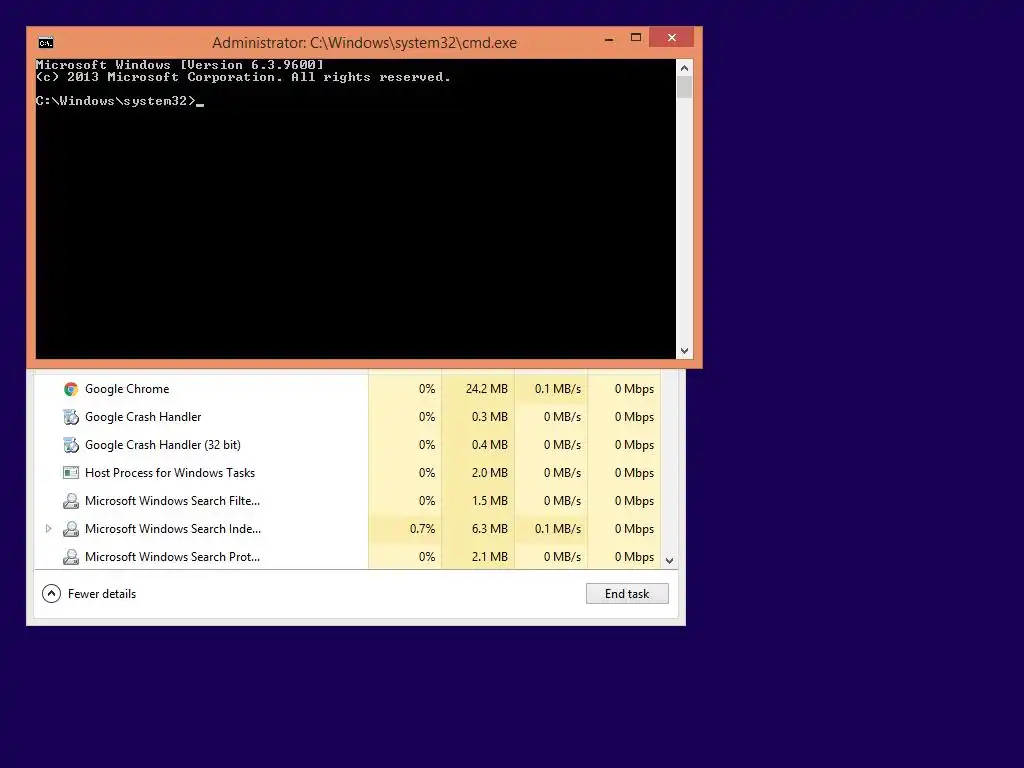Click Host Process for Windows Tasks icon
Viewport: 1024px width, 768px height.
pos(71,473)
